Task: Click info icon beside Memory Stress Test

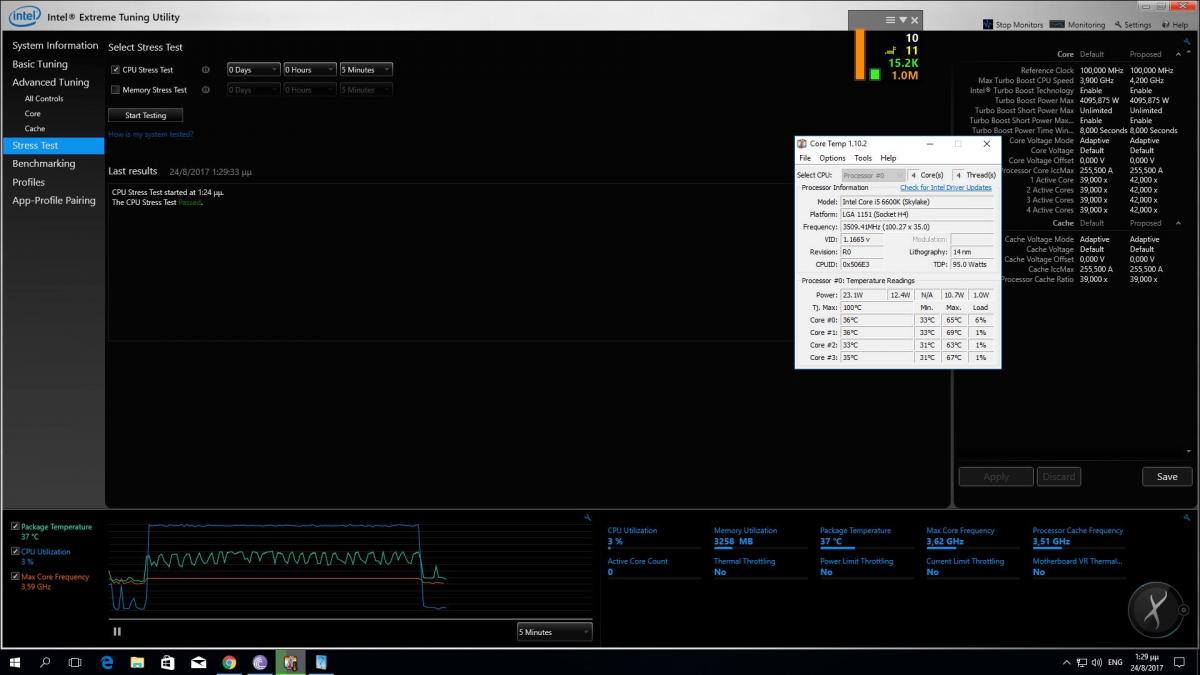Action: pos(206,90)
